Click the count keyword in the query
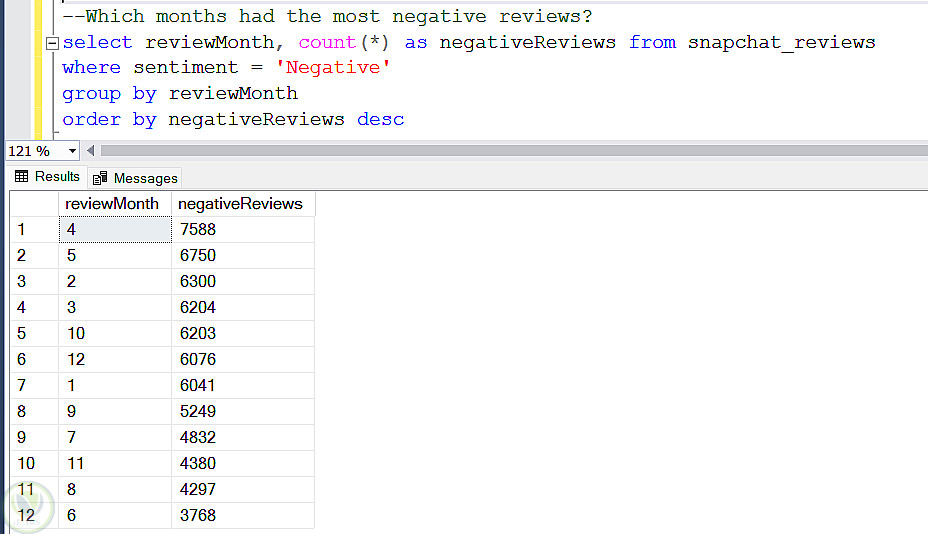The height and width of the screenshot is (534, 928). tap(327, 43)
